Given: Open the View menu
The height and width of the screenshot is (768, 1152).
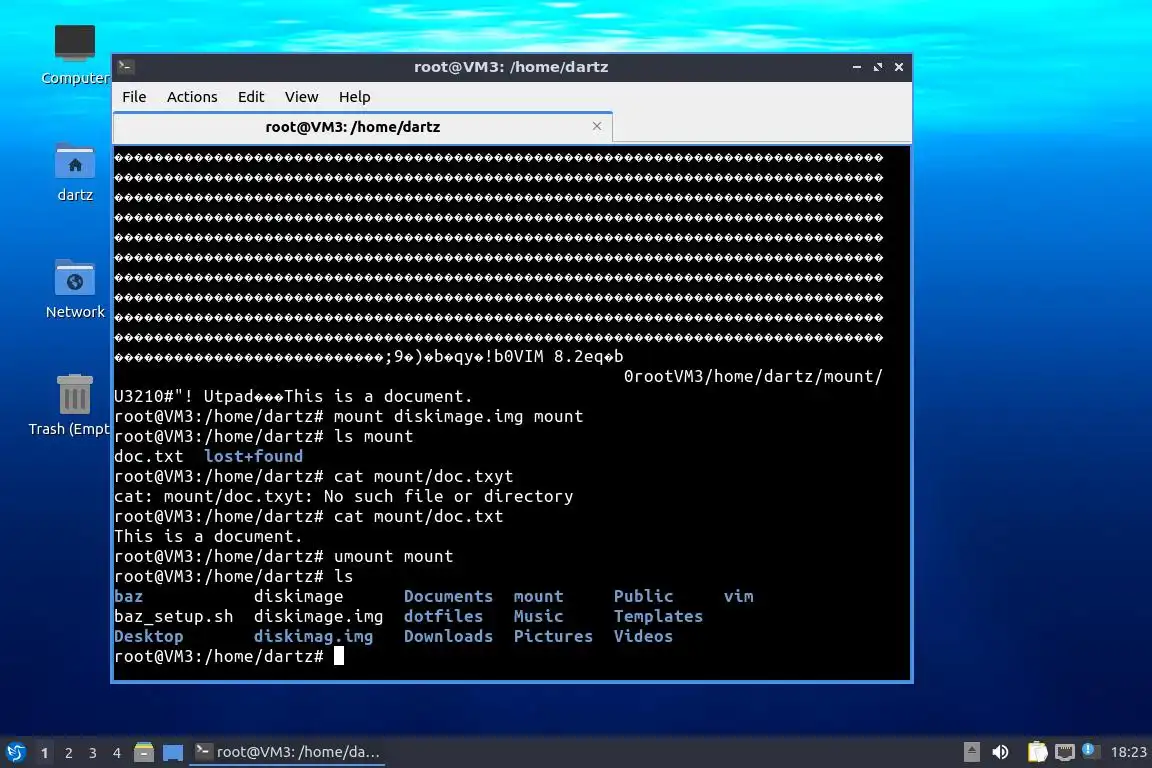Looking at the screenshot, I should pyautogui.click(x=301, y=97).
